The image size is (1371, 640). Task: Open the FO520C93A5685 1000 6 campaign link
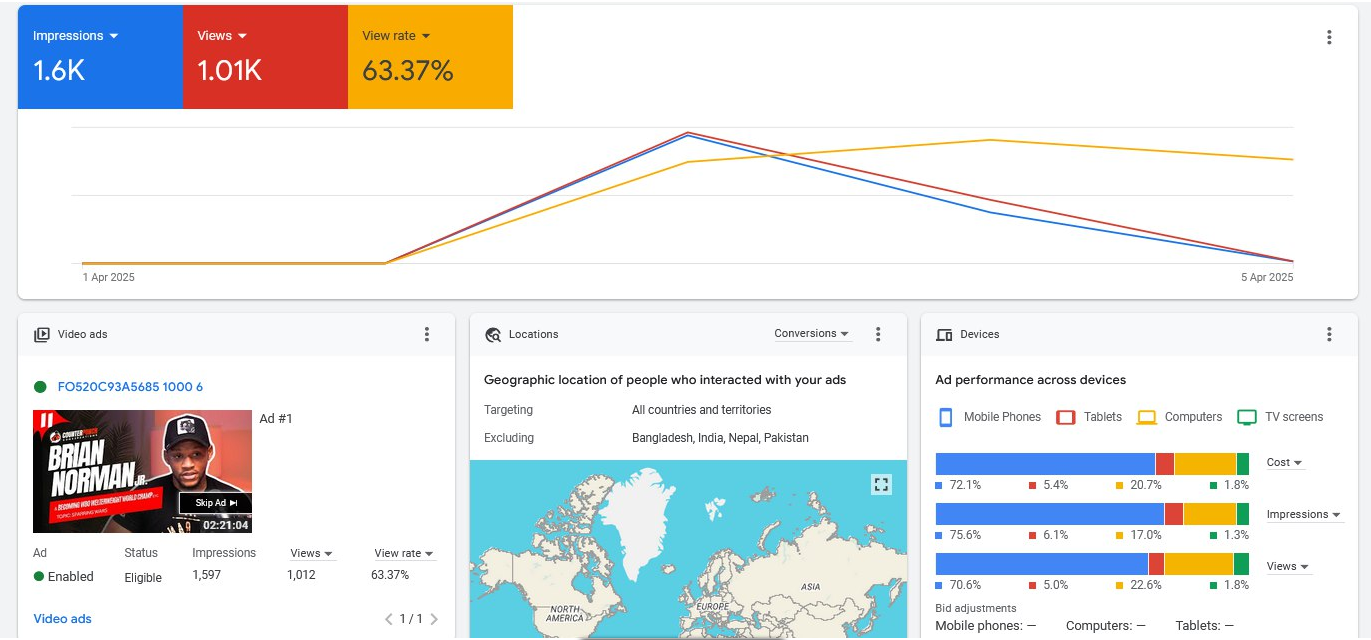click(x=130, y=387)
